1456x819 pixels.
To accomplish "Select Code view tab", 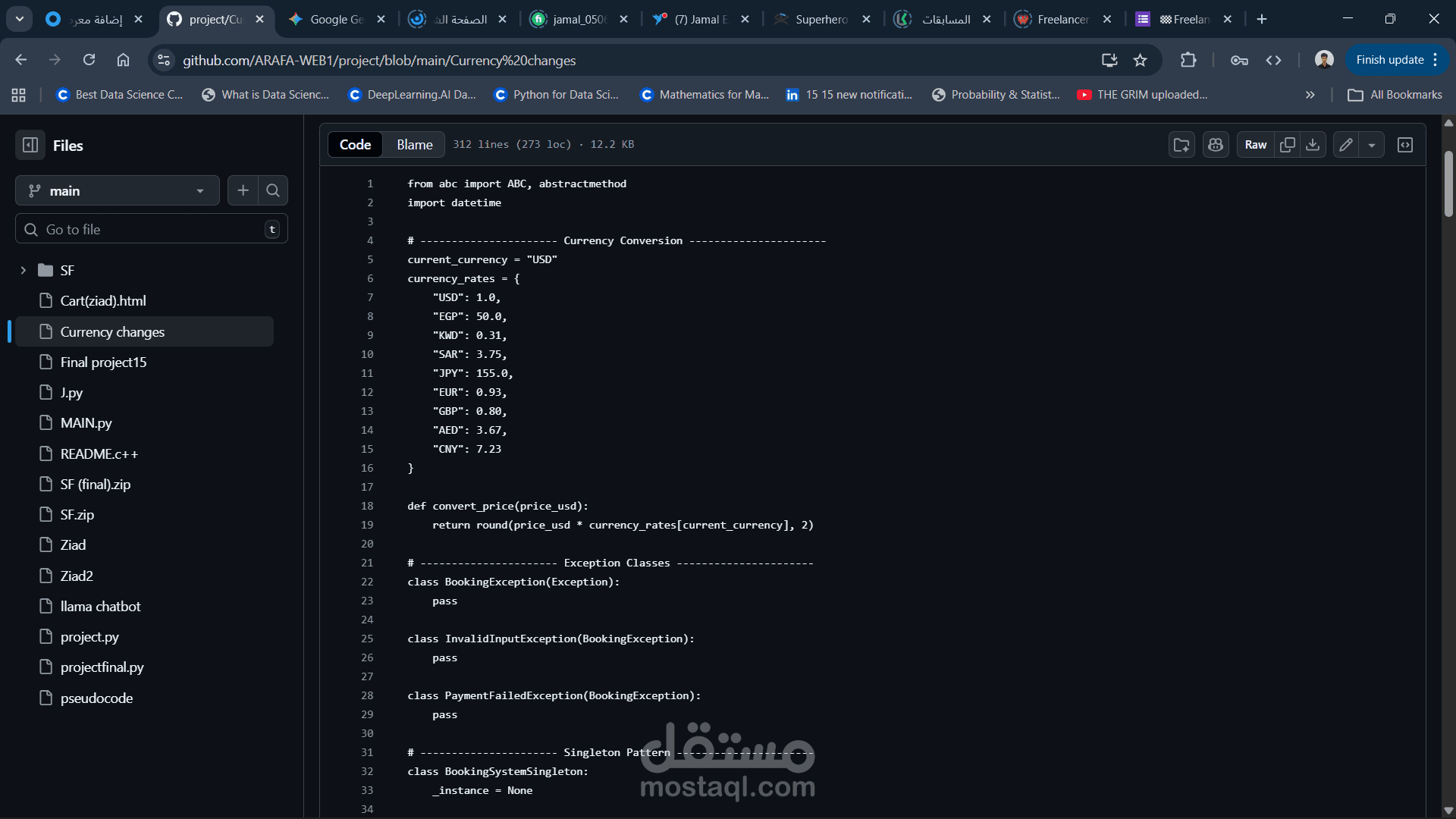I will 355,144.
